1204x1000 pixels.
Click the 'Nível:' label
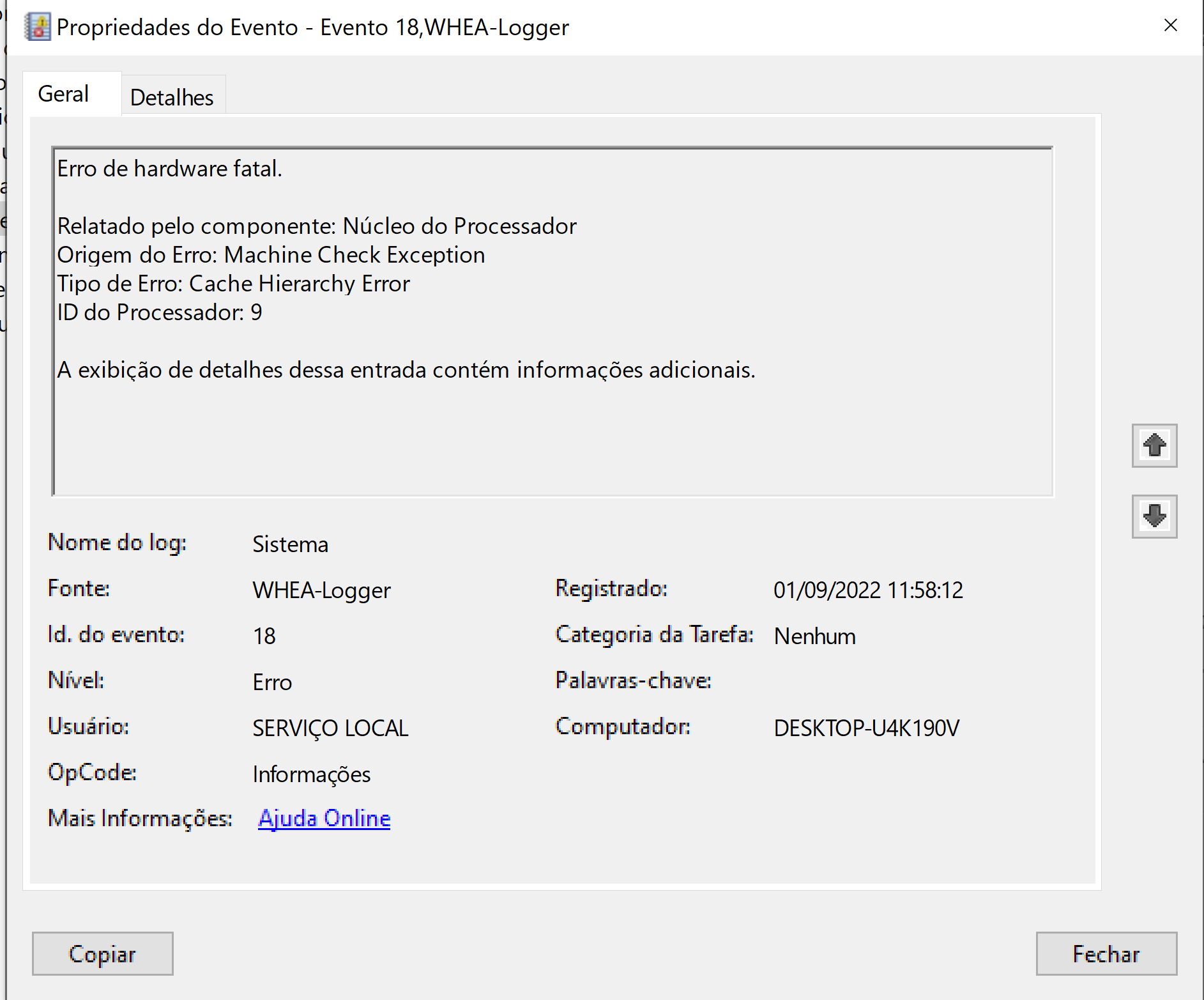click(76, 681)
